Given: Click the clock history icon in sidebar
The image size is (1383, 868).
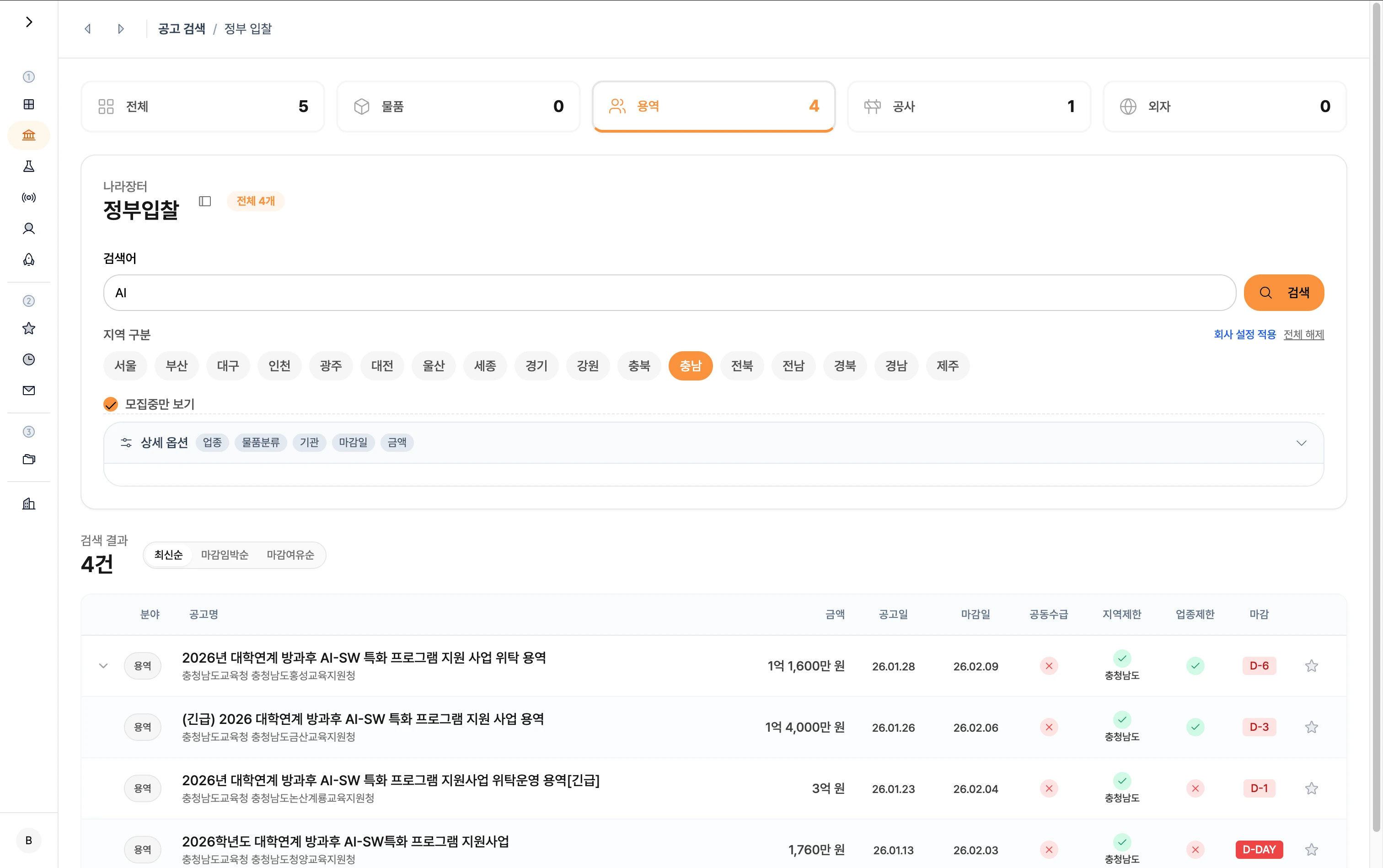Looking at the screenshot, I should coord(29,359).
